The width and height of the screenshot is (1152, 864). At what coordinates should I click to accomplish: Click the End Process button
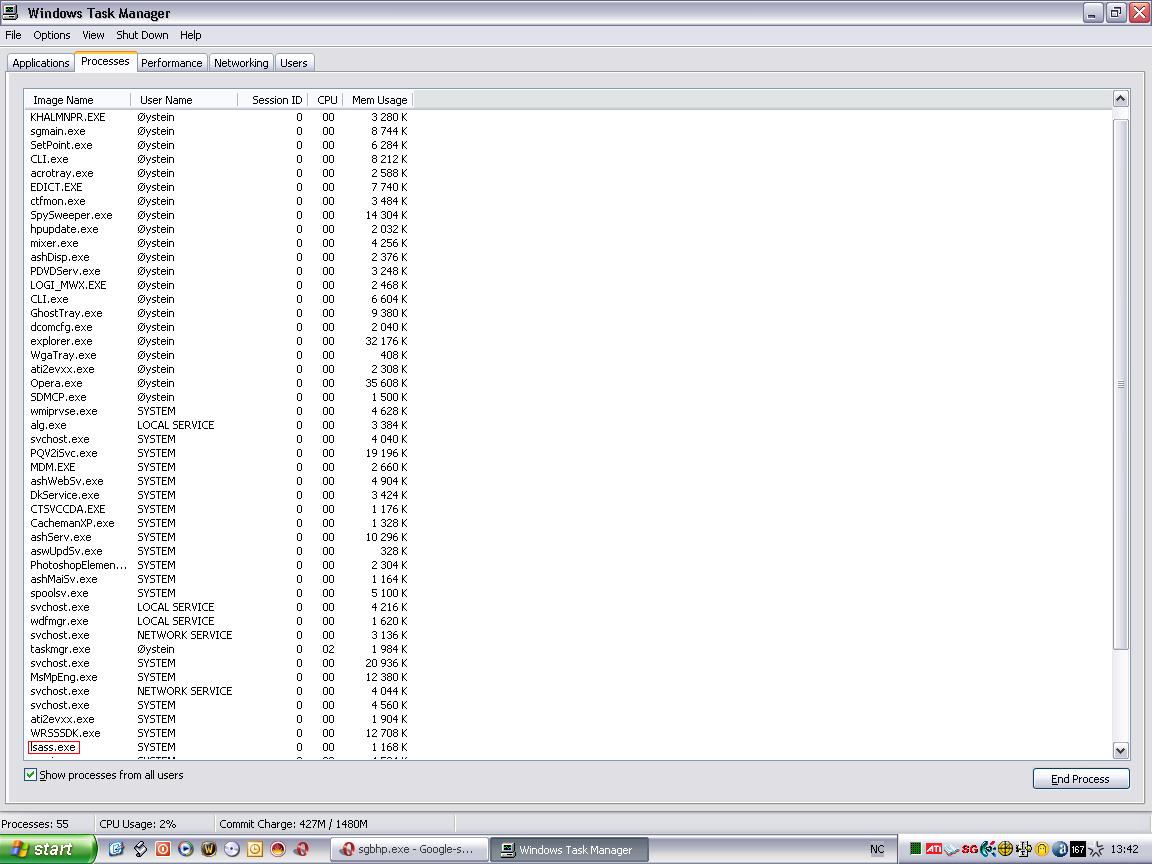[1080, 779]
